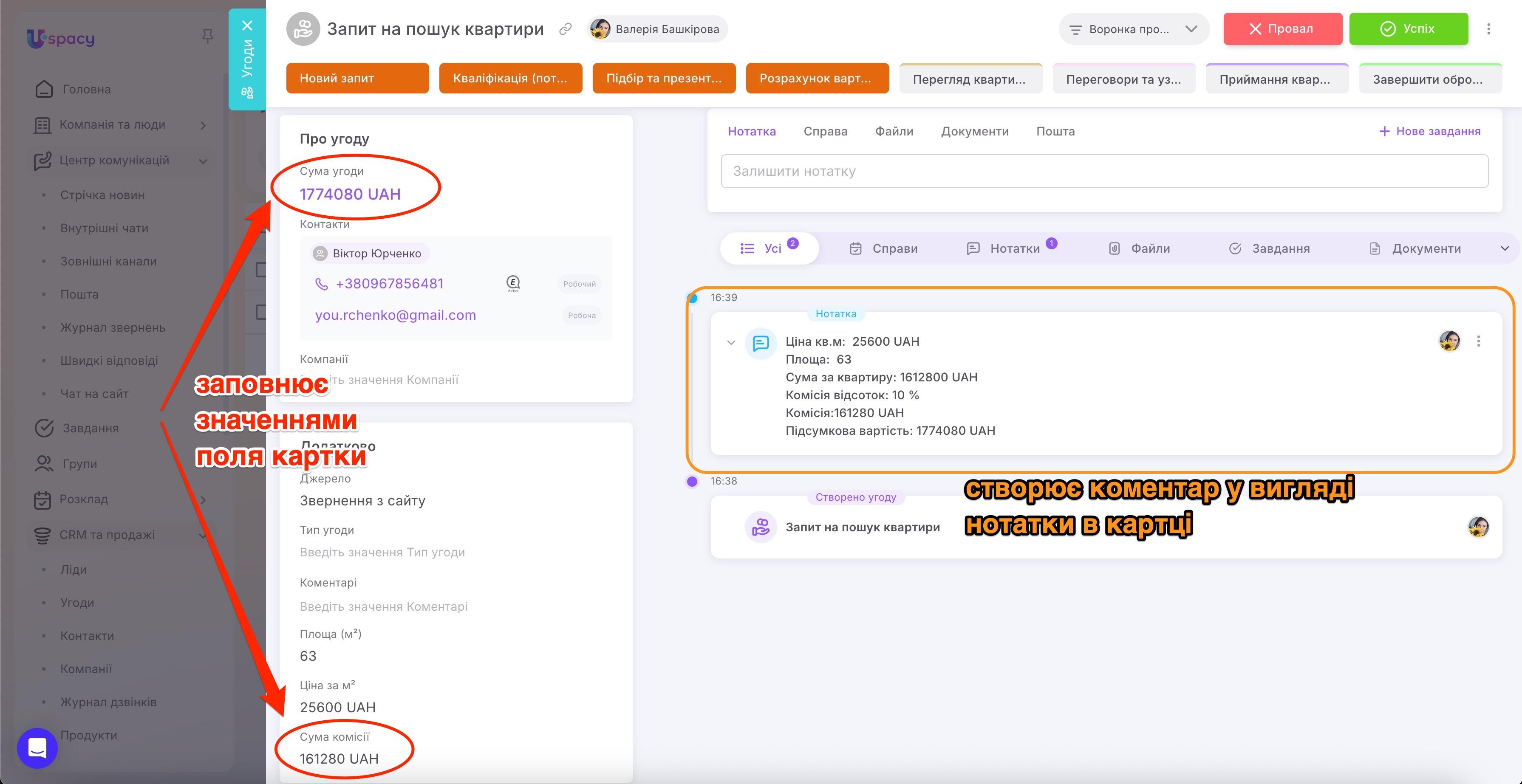
Task: Click the avatar on the created-deal entry
Action: tap(1479, 527)
